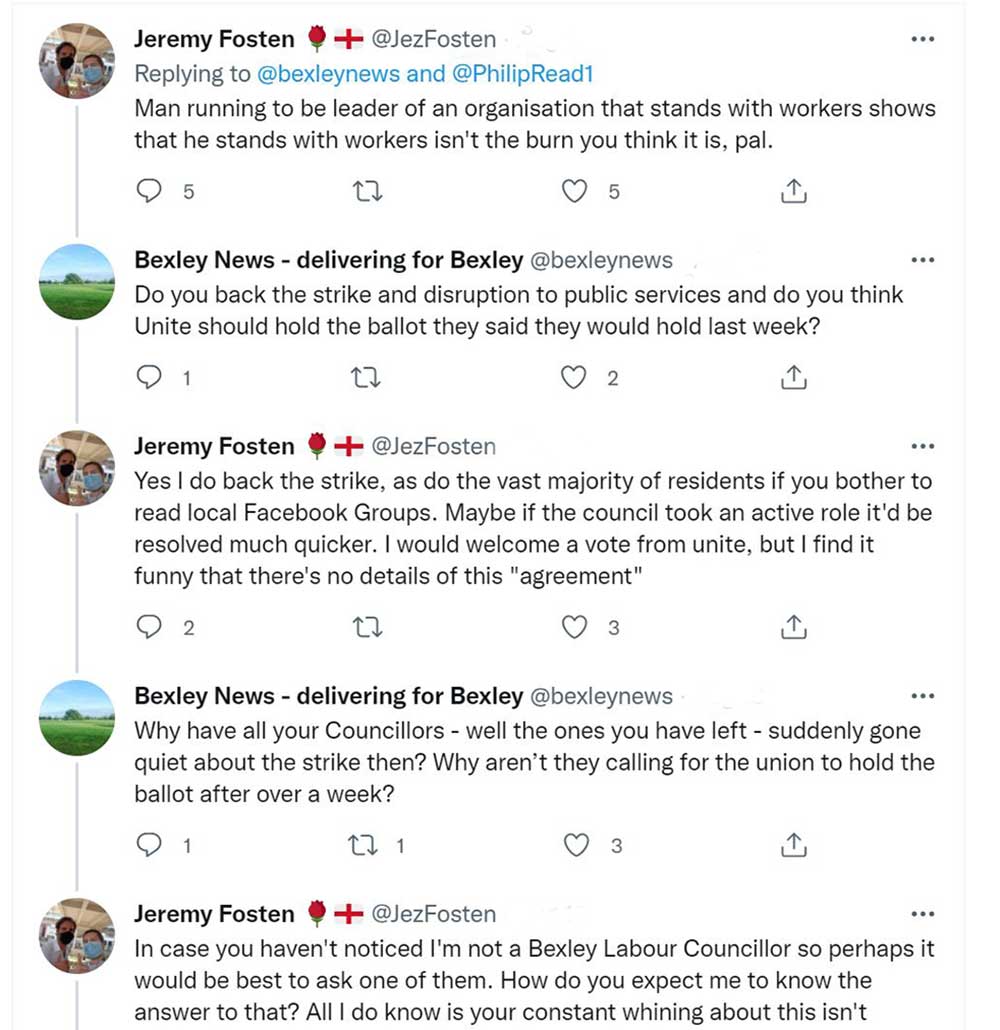Share the 'Yes I do back the strike' tweet
Viewport: 1000px width, 1030px height.
pyautogui.click(x=792, y=627)
